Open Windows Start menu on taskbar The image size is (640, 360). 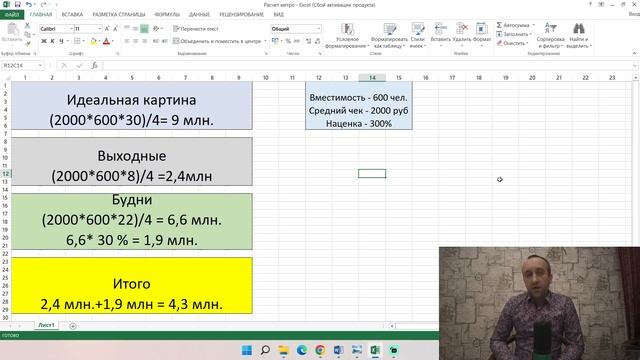coord(247,350)
